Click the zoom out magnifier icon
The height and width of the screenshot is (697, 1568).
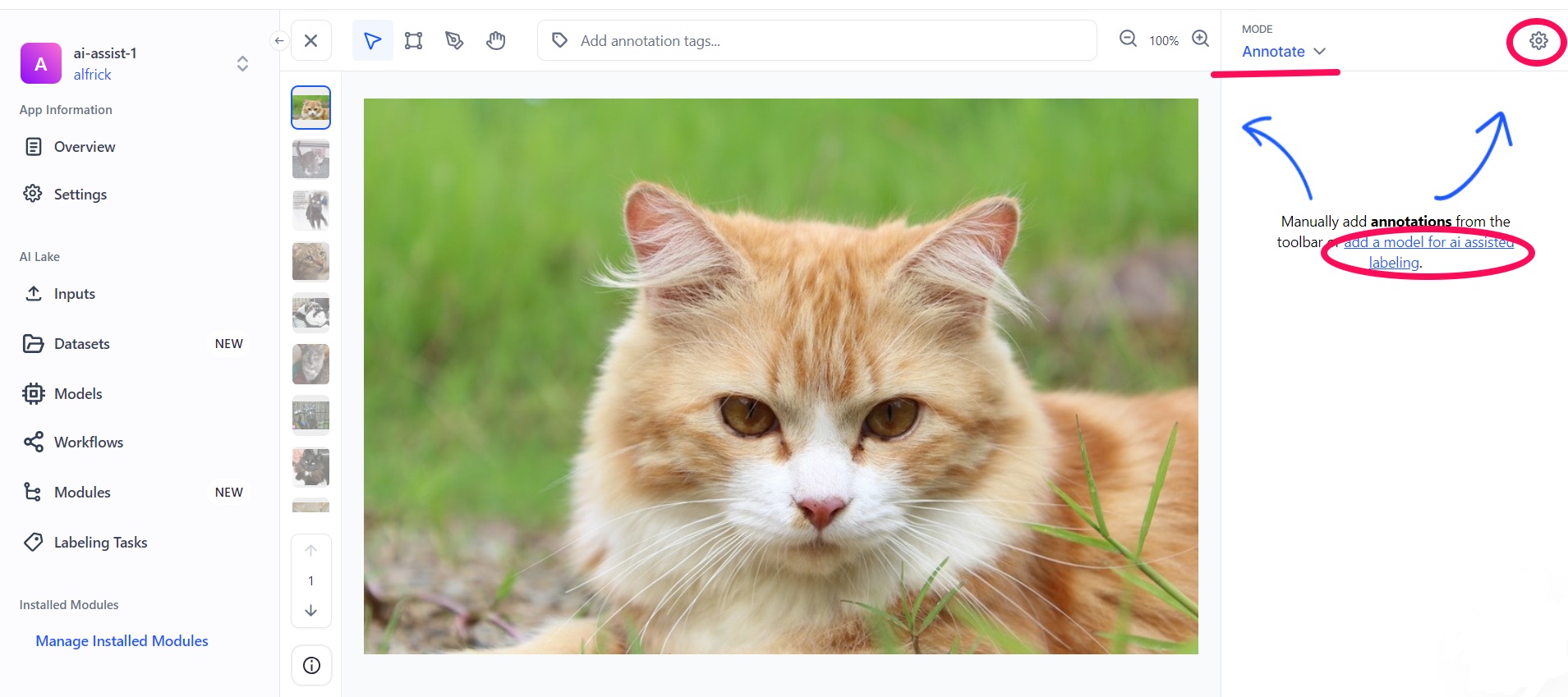(x=1128, y=39)
